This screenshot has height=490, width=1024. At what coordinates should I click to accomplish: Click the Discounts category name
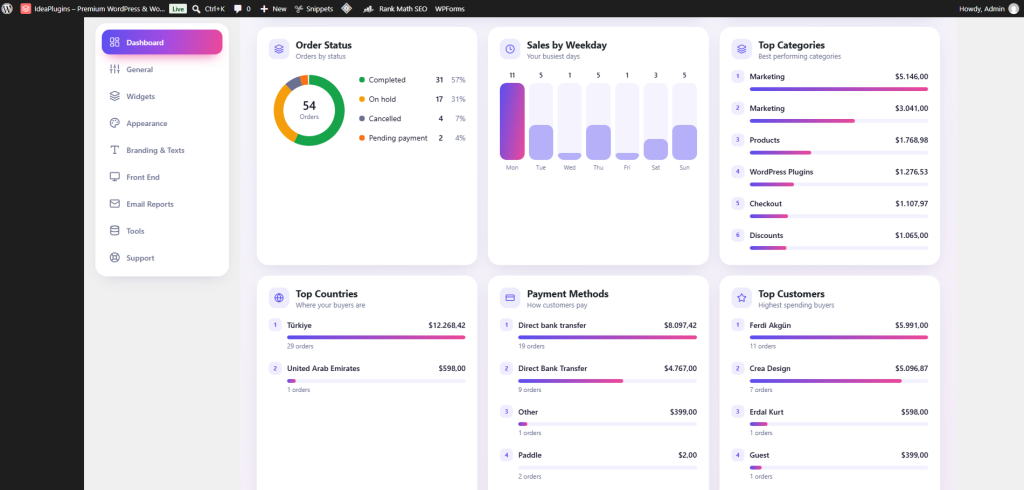767,235
